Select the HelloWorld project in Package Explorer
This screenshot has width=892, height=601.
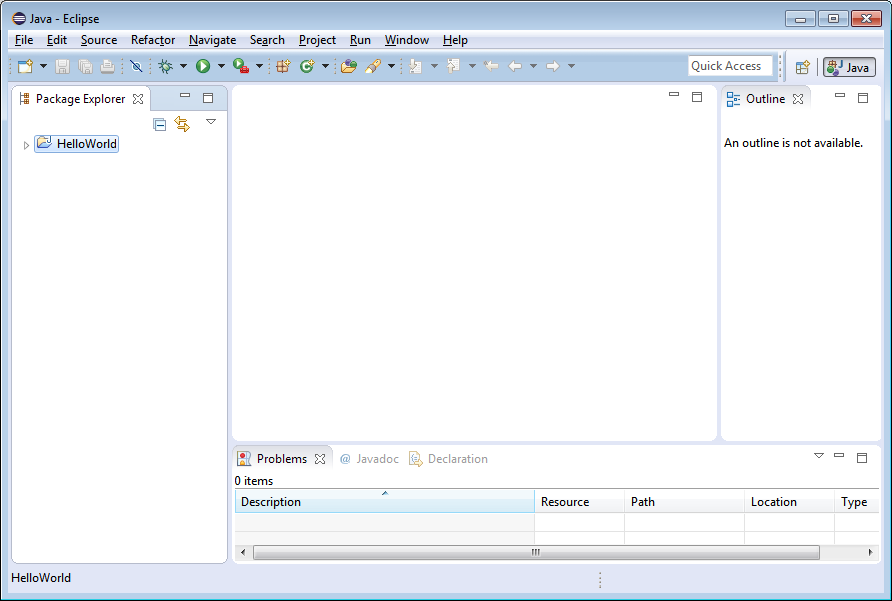click(x=77, y=144)
